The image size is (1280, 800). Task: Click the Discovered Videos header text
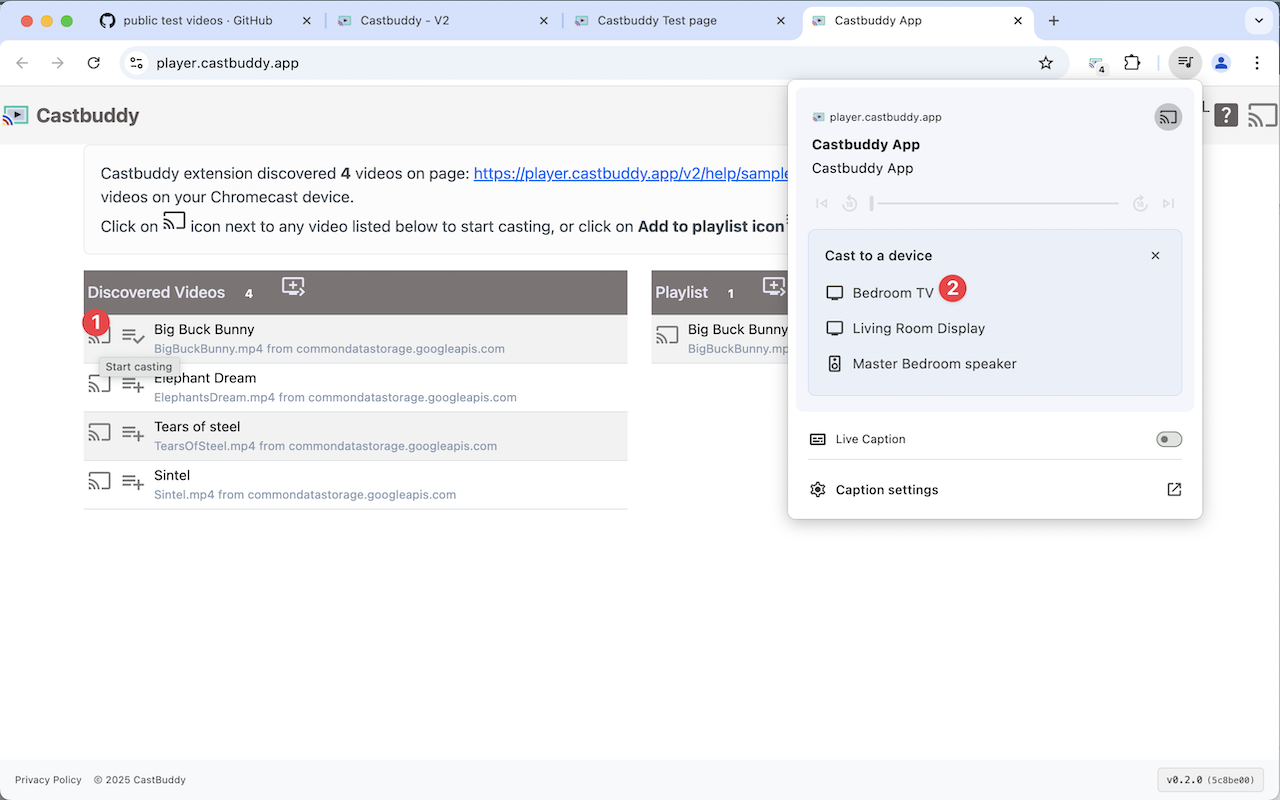click(156, 292)
